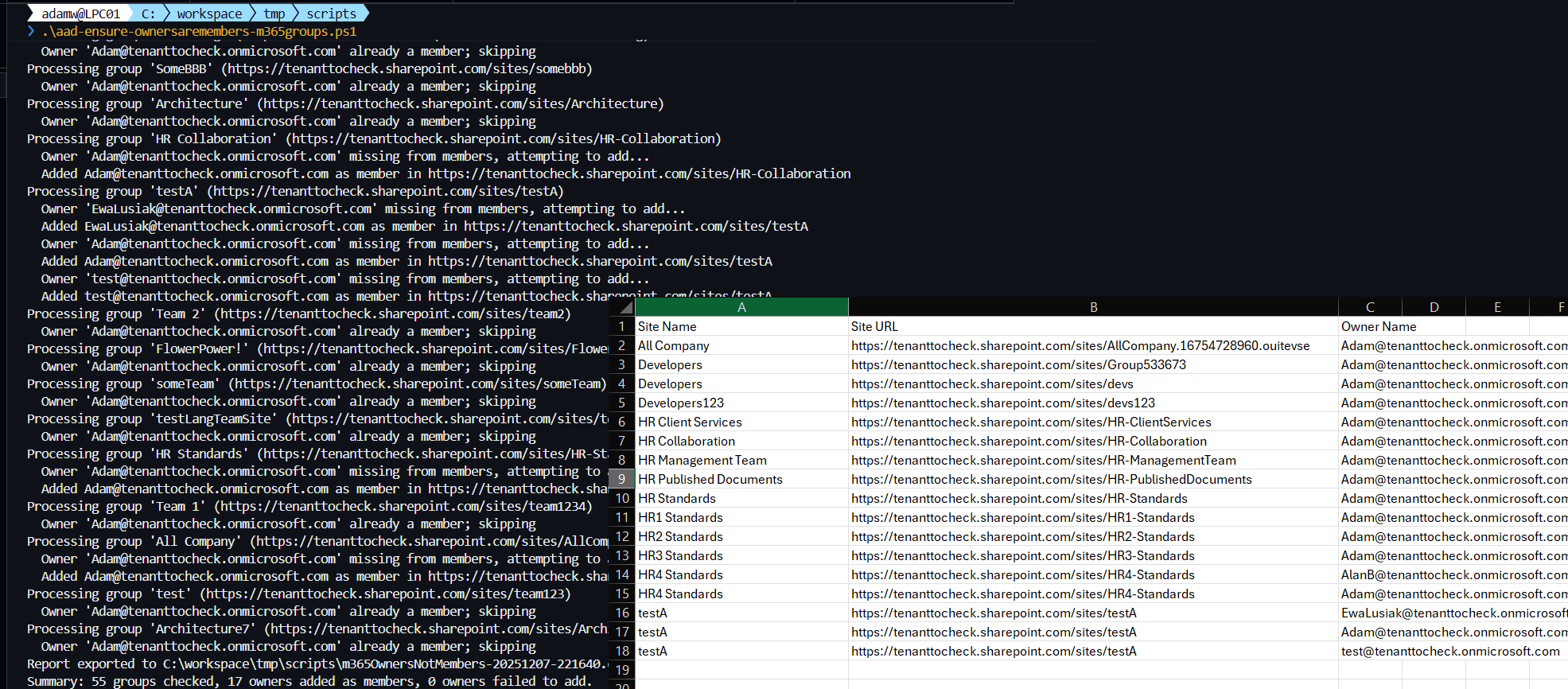
Task: Click the 'Summary: 55 groups checked' line
Action: tap(309, 681)
